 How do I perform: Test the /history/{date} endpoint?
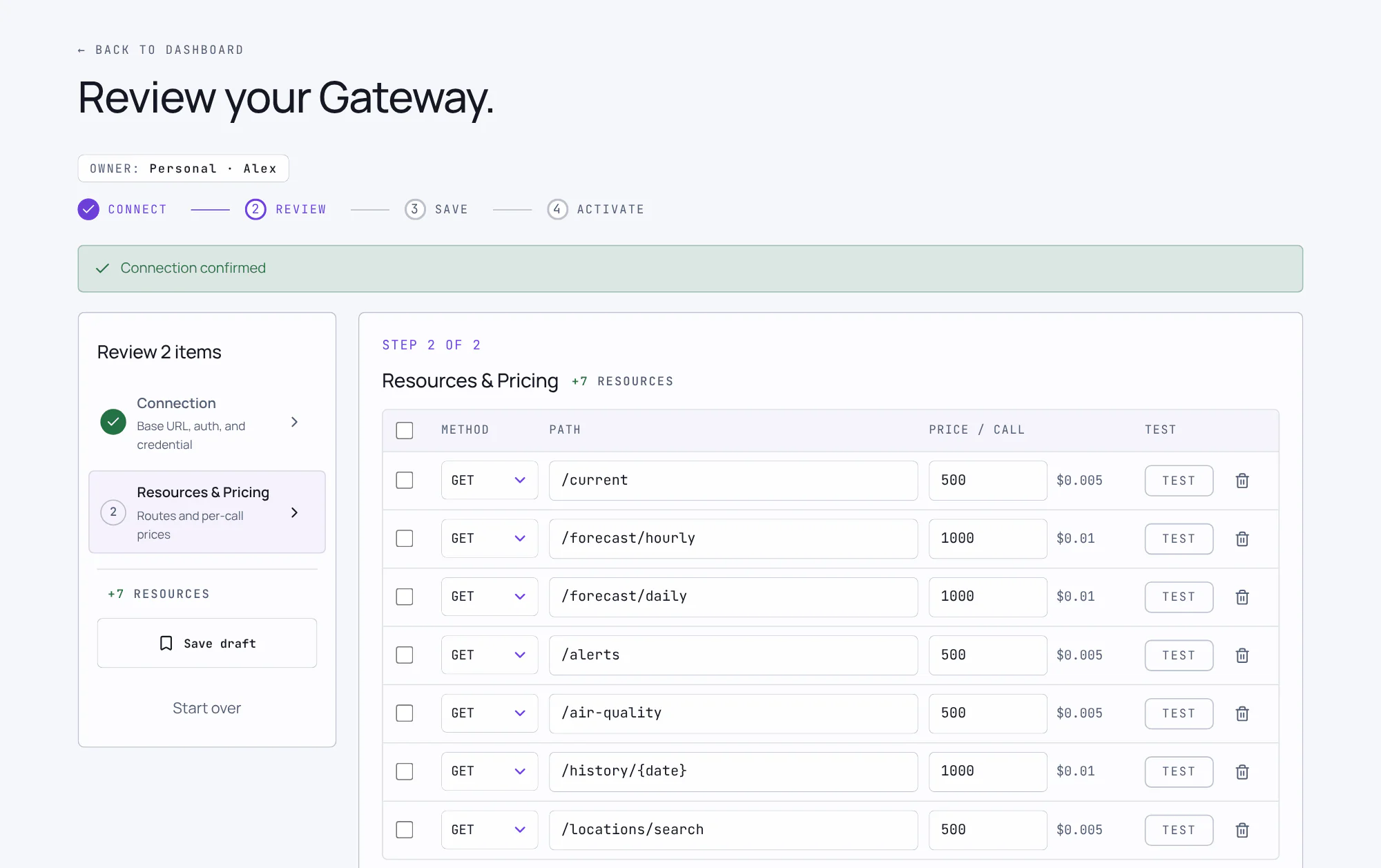click(1179, 771)
